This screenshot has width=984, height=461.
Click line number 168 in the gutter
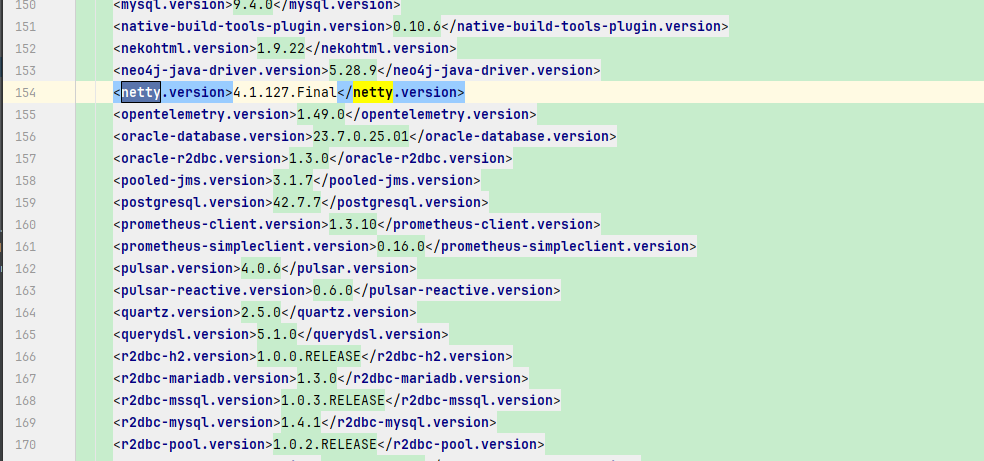(x=25, y=400)
